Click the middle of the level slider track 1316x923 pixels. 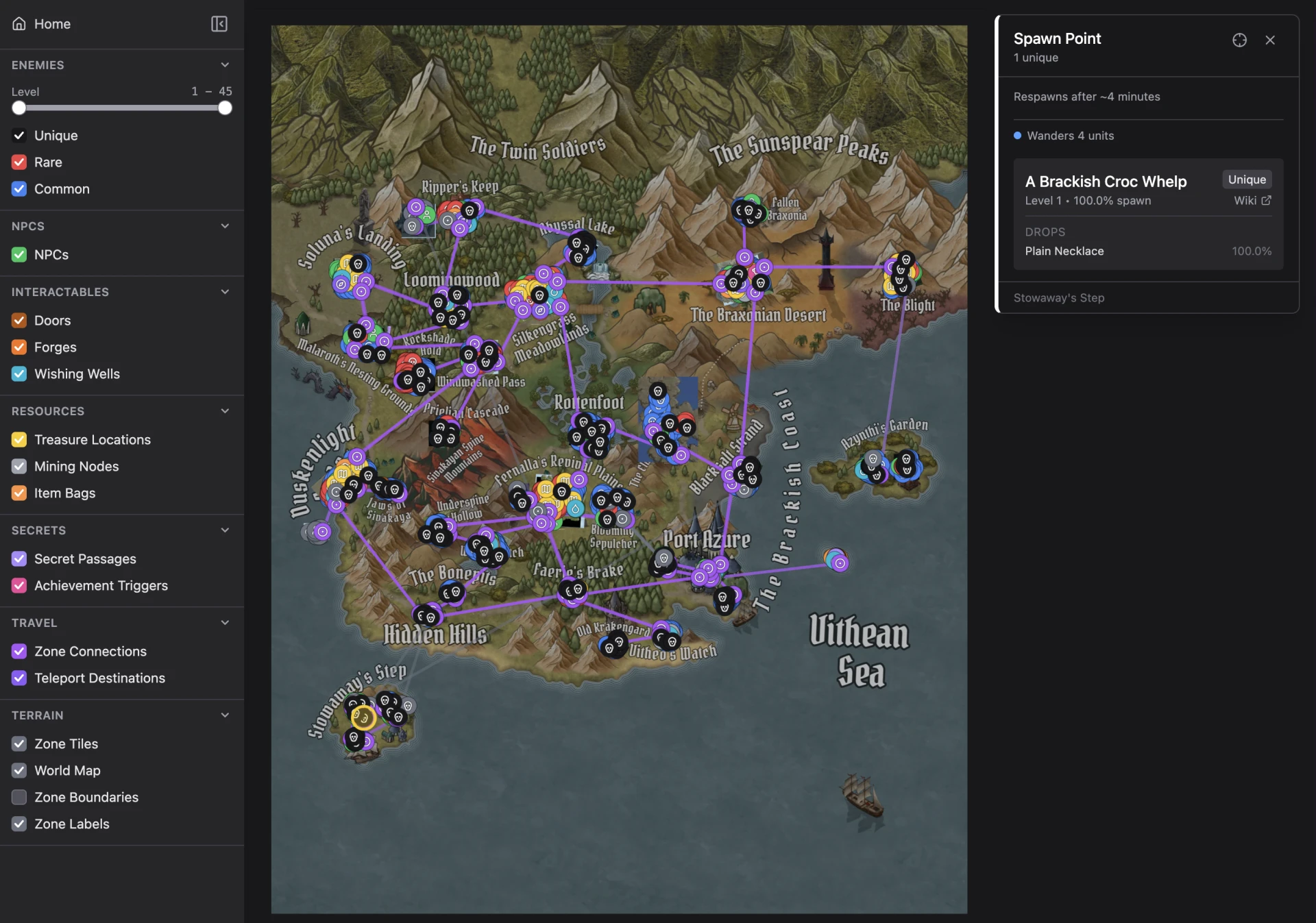pos(122,108)
